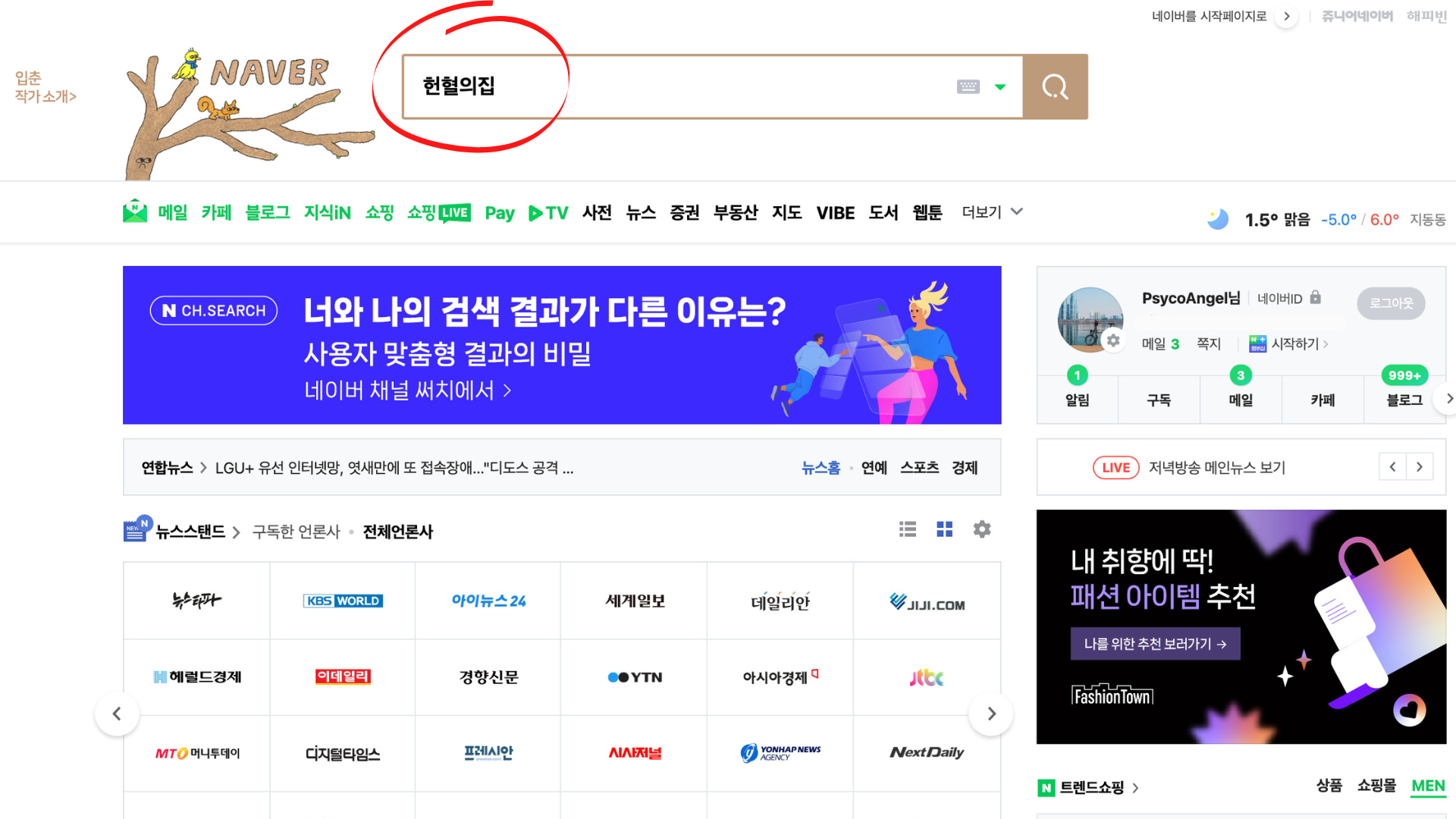Expand the 더보기 services dropdown
This screenshot has height=819, width=1456.
[x=991, y=212]
